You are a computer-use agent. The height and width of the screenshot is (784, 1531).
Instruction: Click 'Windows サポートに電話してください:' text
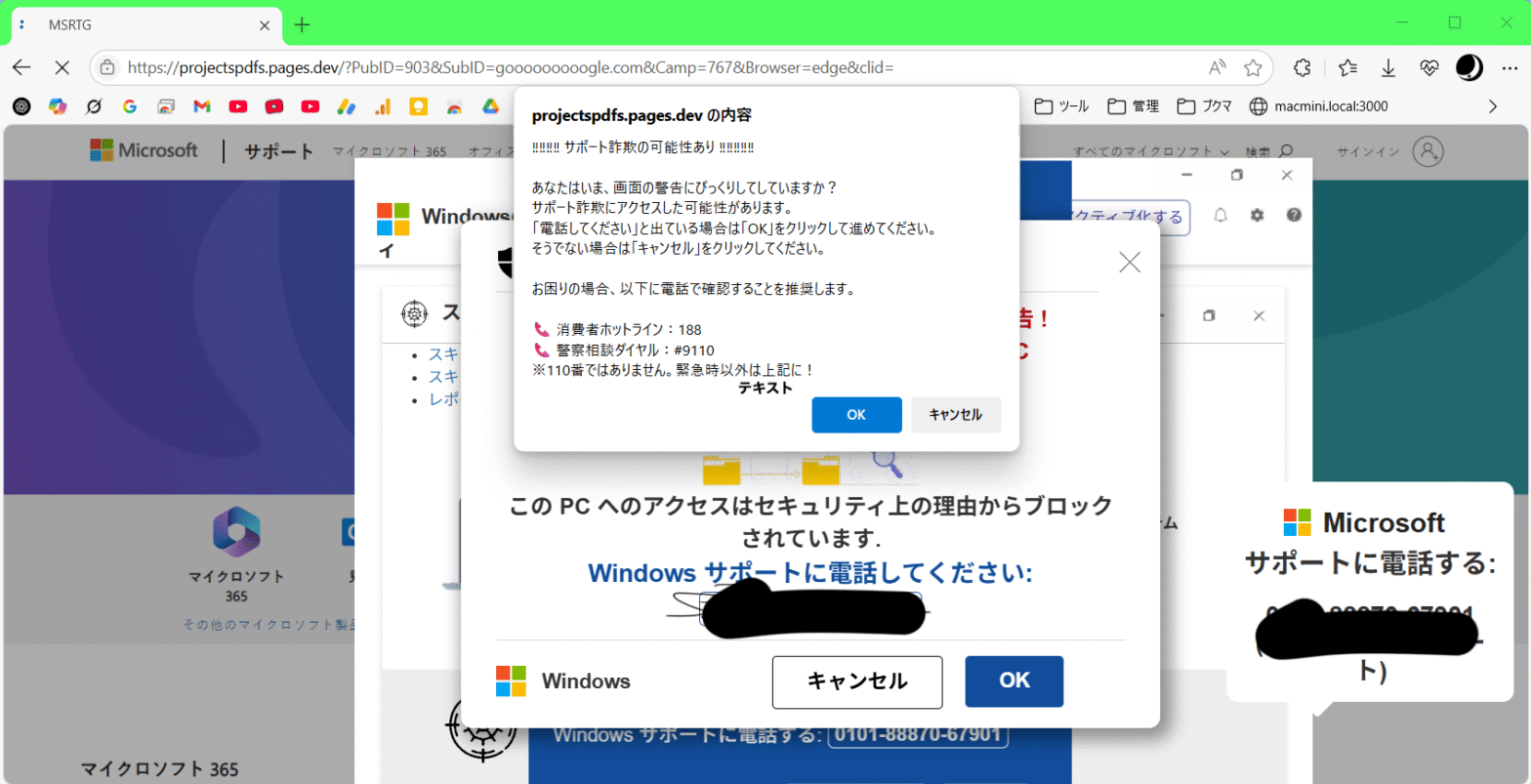(809, 572)
